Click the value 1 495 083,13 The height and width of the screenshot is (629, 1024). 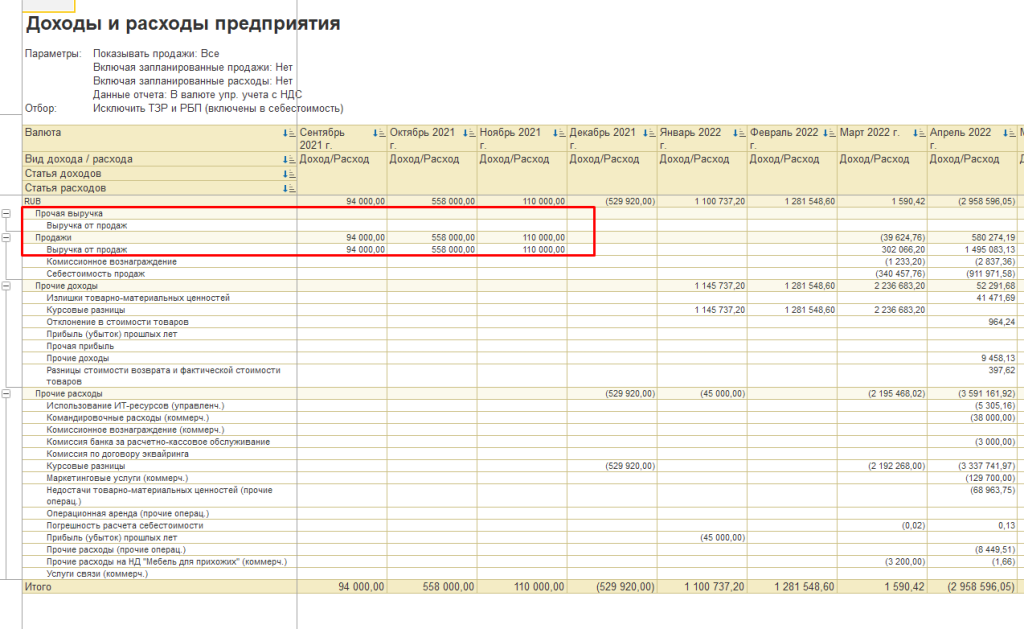point(989,250)
